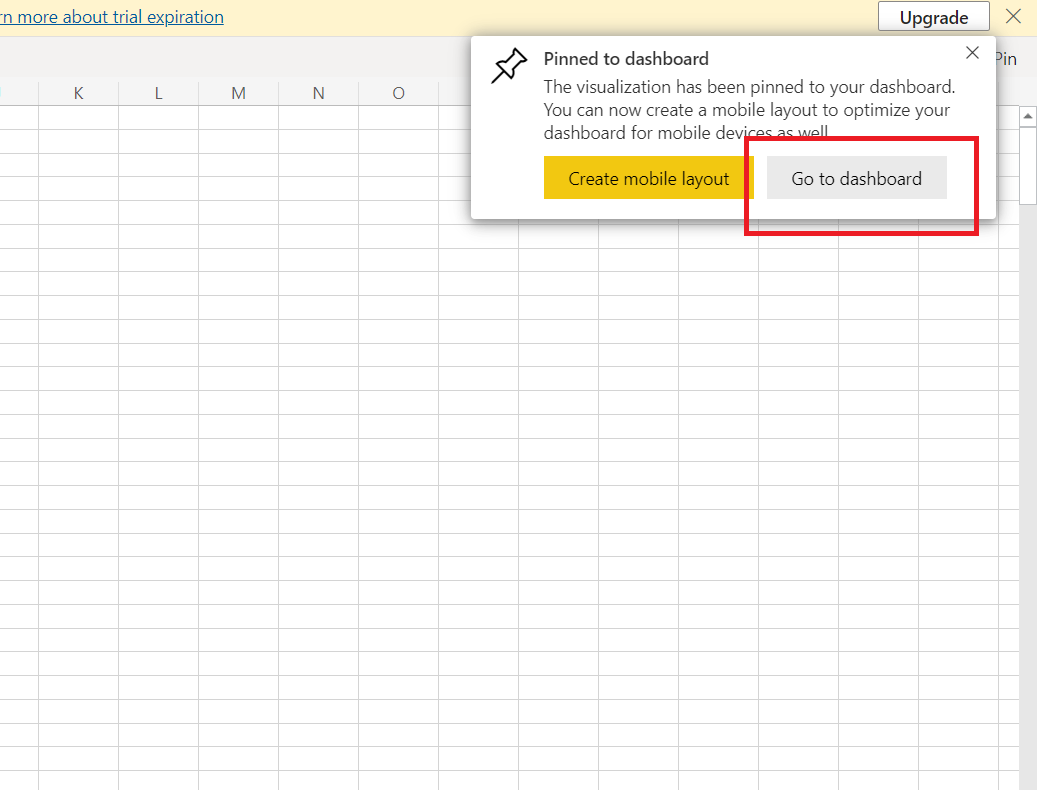
Task: Click the scrollbar up arrow
Action: click(x=1028, y=115)
